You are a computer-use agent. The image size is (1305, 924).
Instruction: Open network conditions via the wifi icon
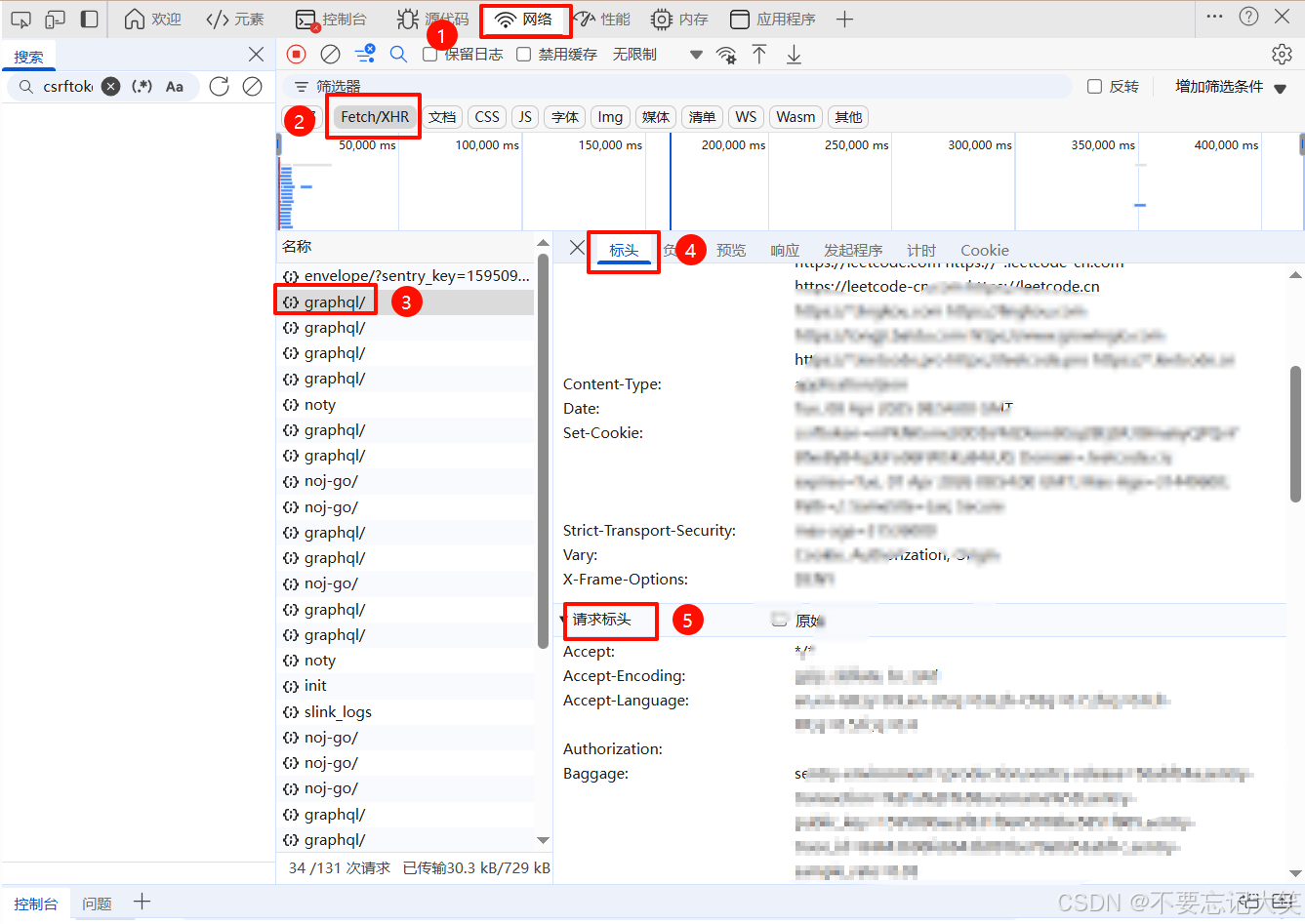coord(726,55)
